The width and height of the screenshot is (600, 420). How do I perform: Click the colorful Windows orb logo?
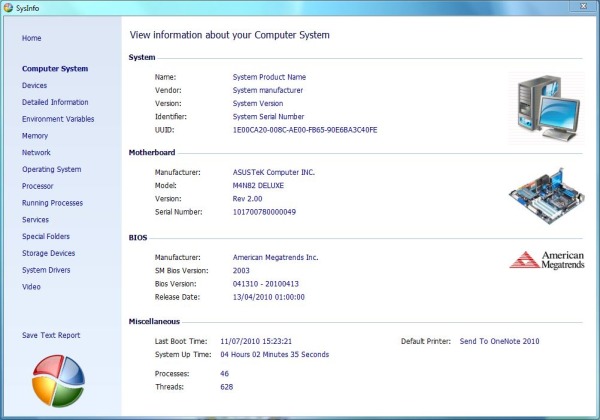coord(59,380)
